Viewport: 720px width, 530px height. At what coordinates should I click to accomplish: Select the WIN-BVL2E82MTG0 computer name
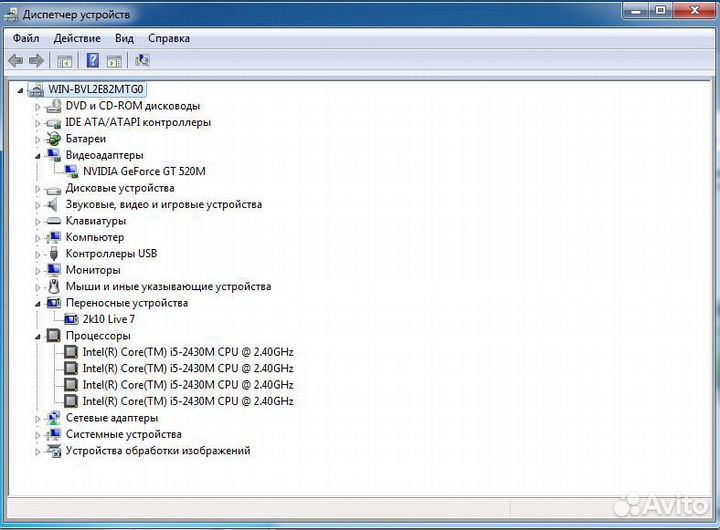tap(96, 89)
